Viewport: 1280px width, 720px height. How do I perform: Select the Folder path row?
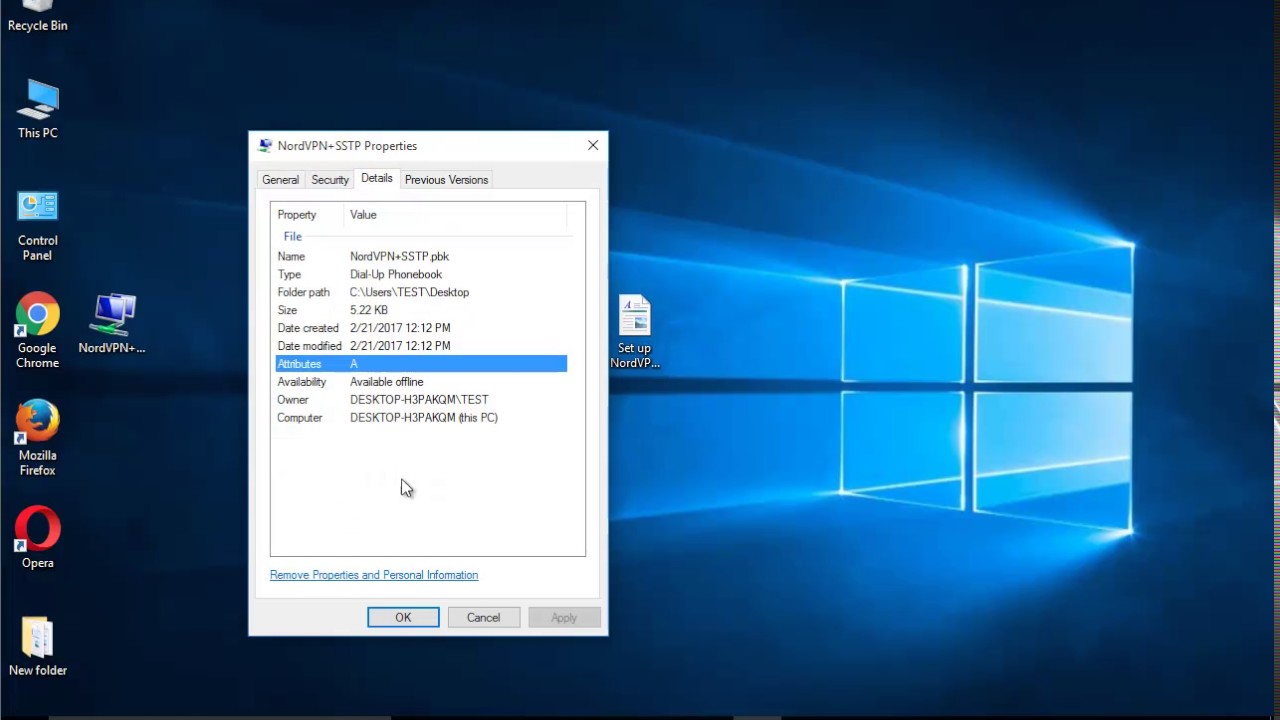point(421,292)
